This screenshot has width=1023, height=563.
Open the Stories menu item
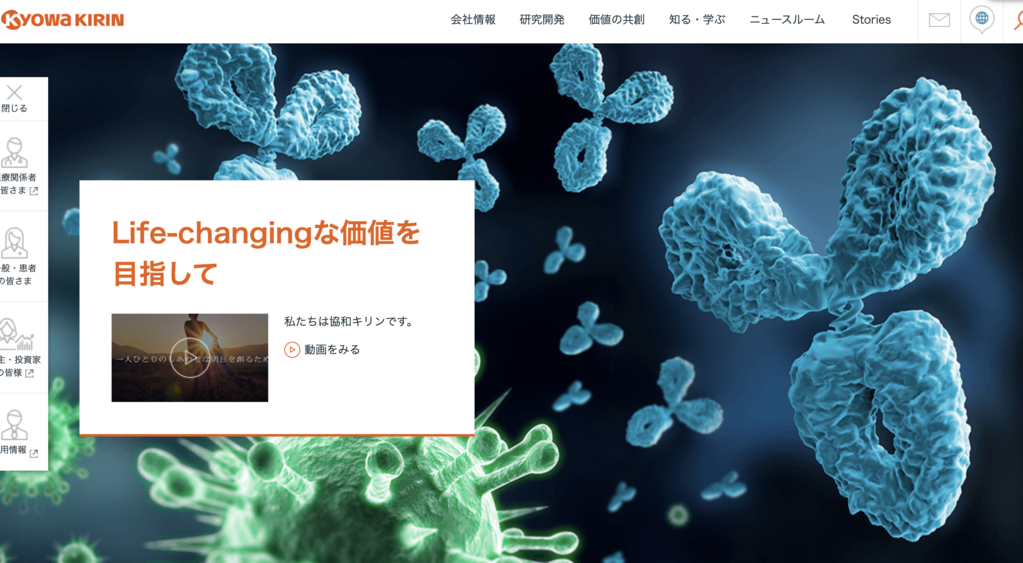point(871,20)
